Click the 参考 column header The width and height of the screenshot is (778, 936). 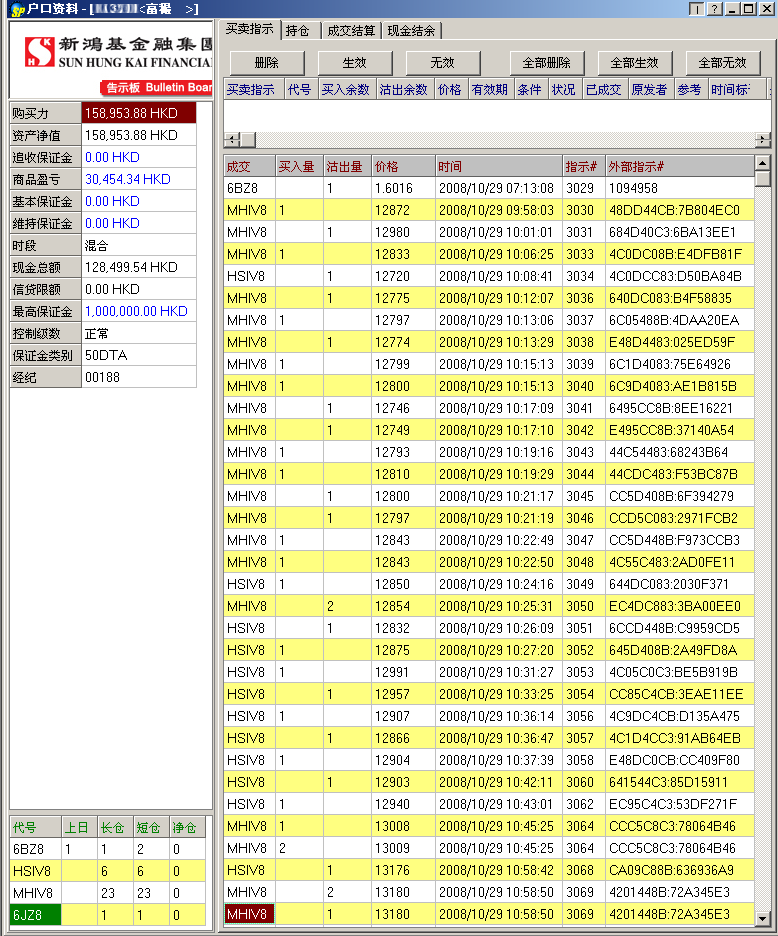coord(690,90)
